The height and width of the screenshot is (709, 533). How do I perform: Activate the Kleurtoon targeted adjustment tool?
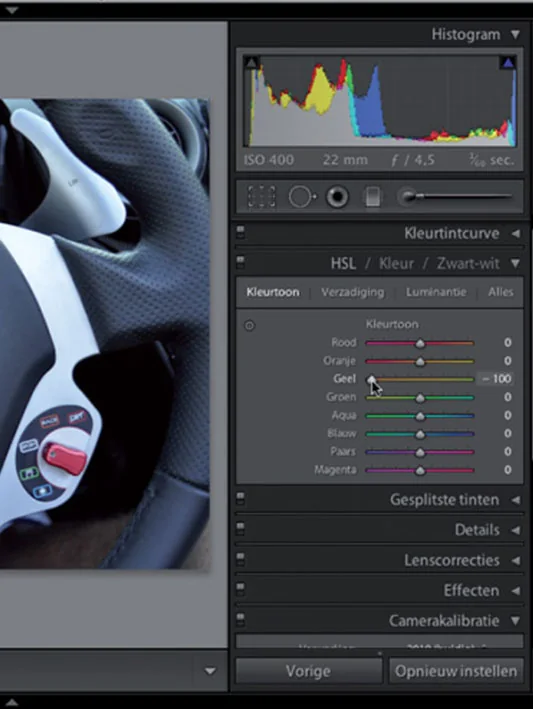tap(250, 325)
